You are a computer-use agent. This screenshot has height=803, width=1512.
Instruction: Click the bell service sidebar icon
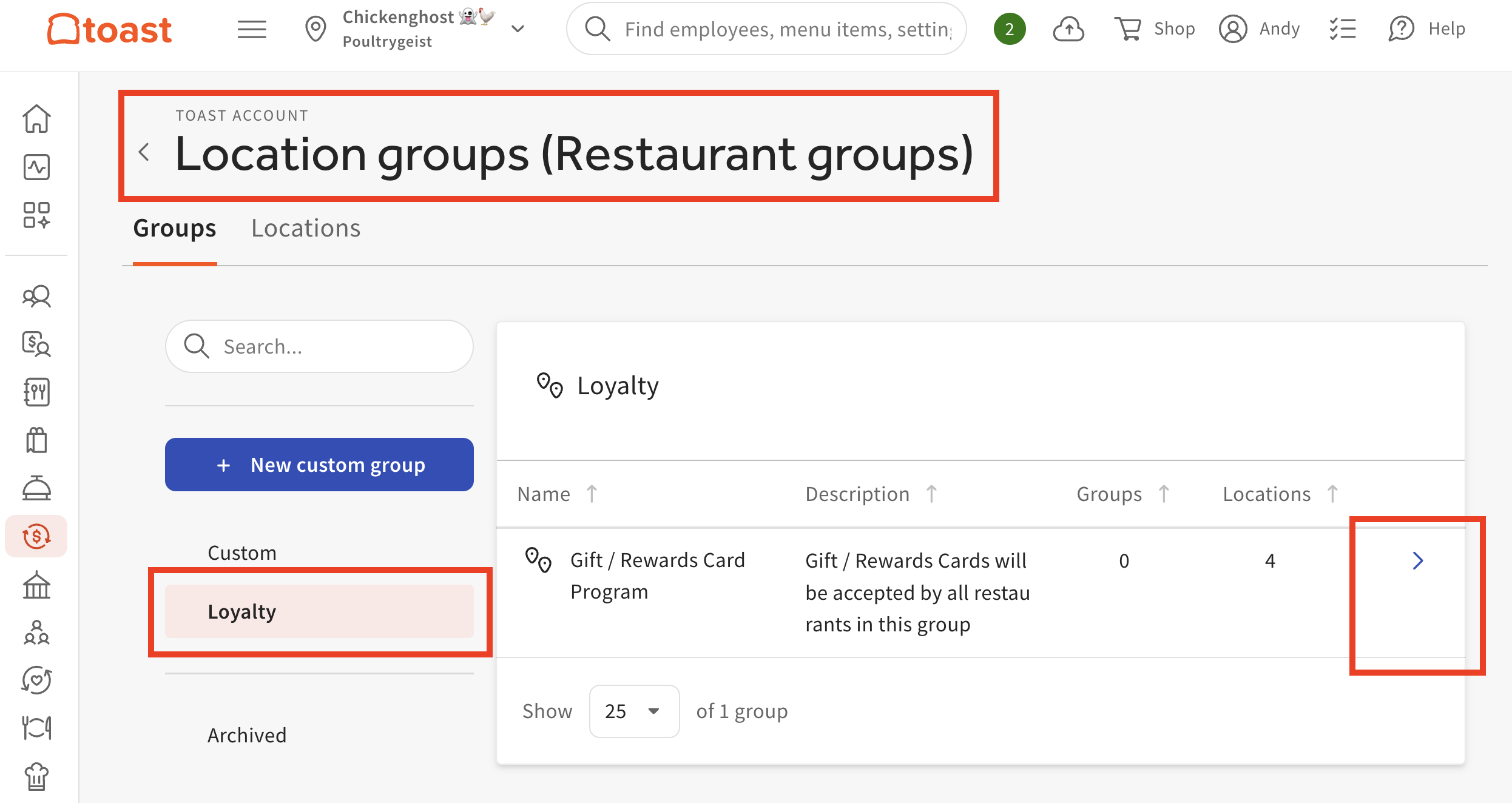[36, 488]
